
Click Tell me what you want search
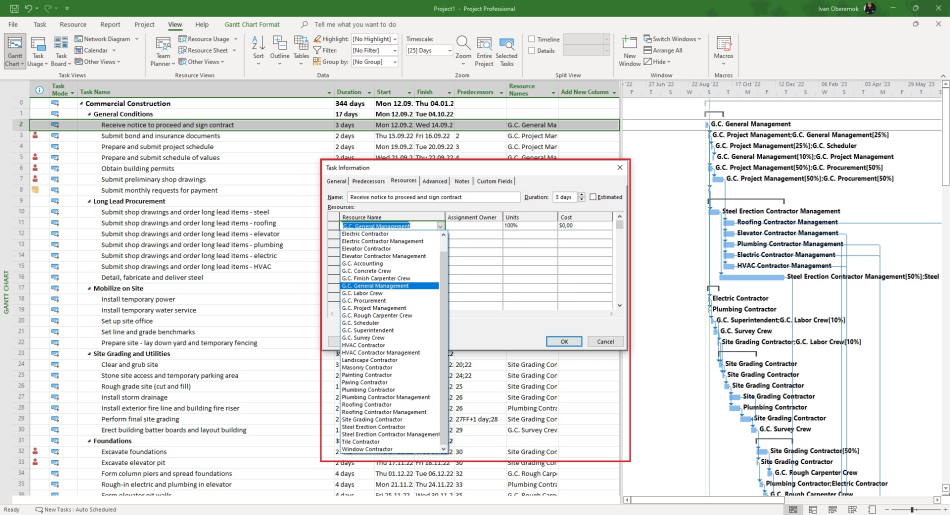coord(354,24)
